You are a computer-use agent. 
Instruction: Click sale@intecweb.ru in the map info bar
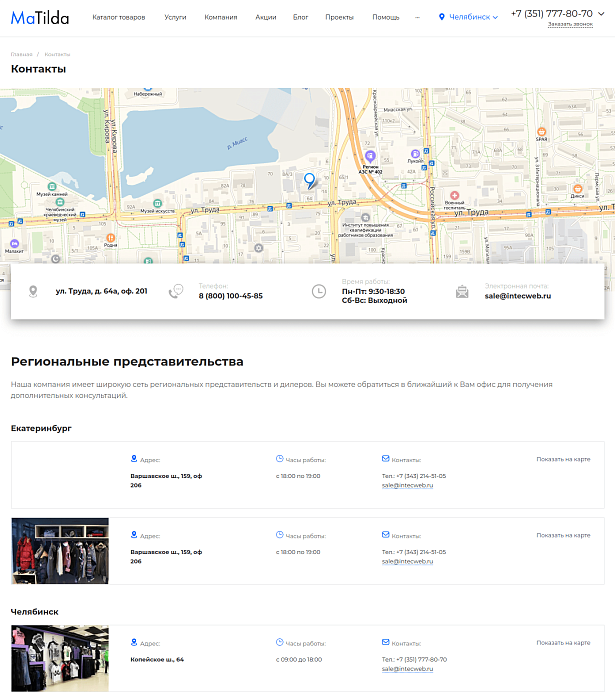tap(518, 296)
